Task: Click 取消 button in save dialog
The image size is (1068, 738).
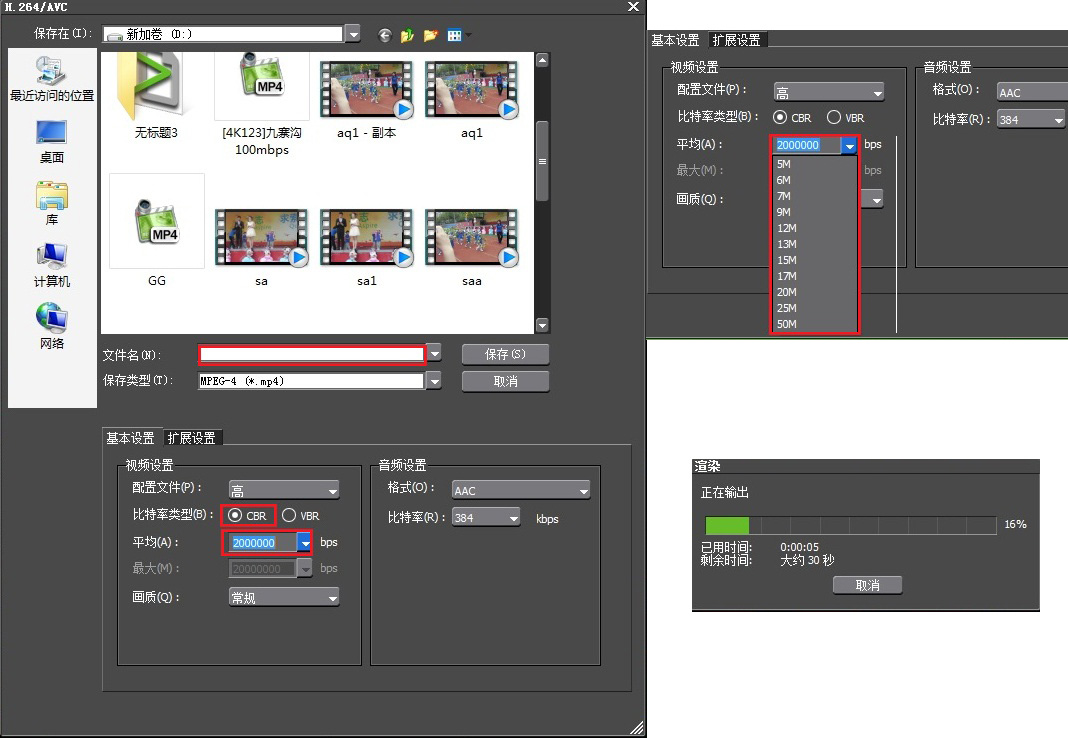Action: pos(505,381)
